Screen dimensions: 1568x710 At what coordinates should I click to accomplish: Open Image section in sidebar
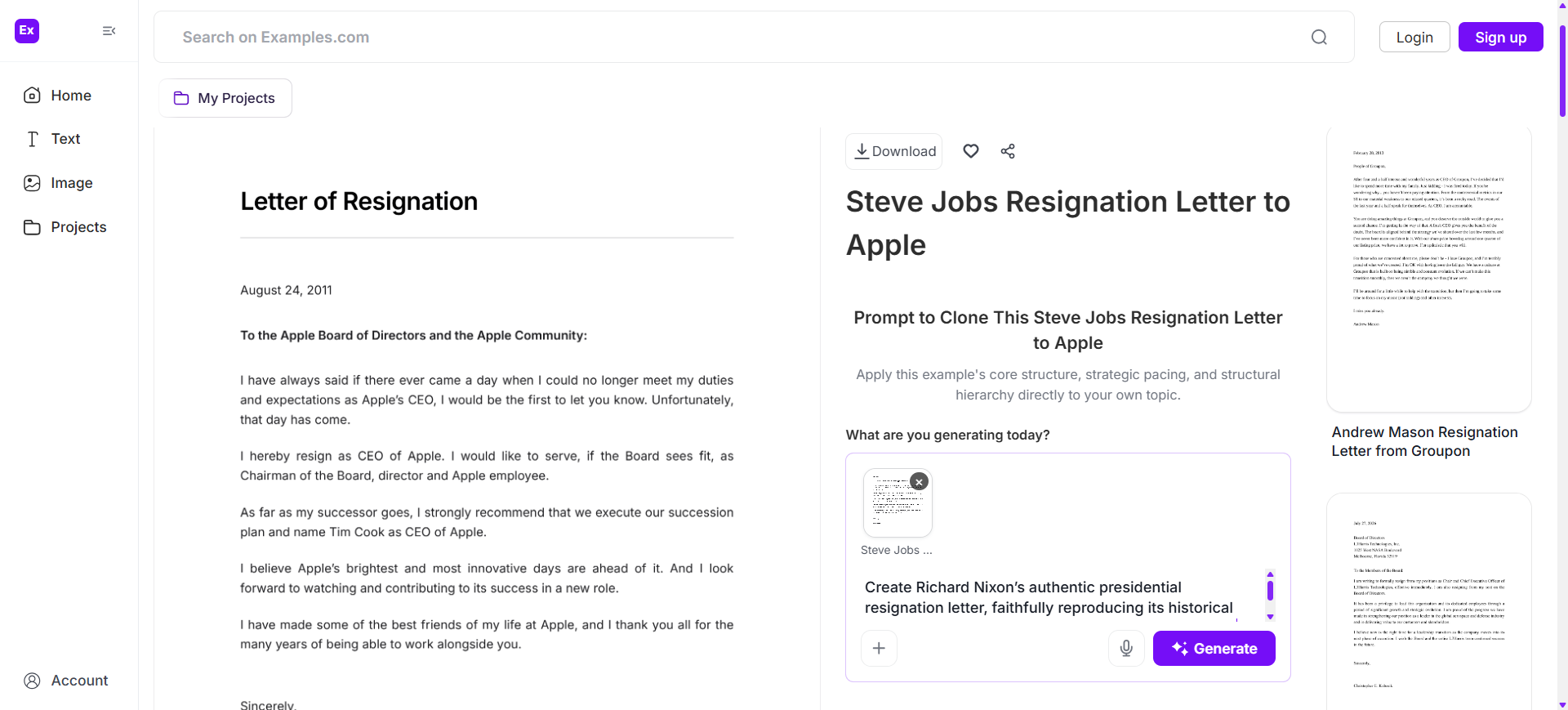click(58, 183)
